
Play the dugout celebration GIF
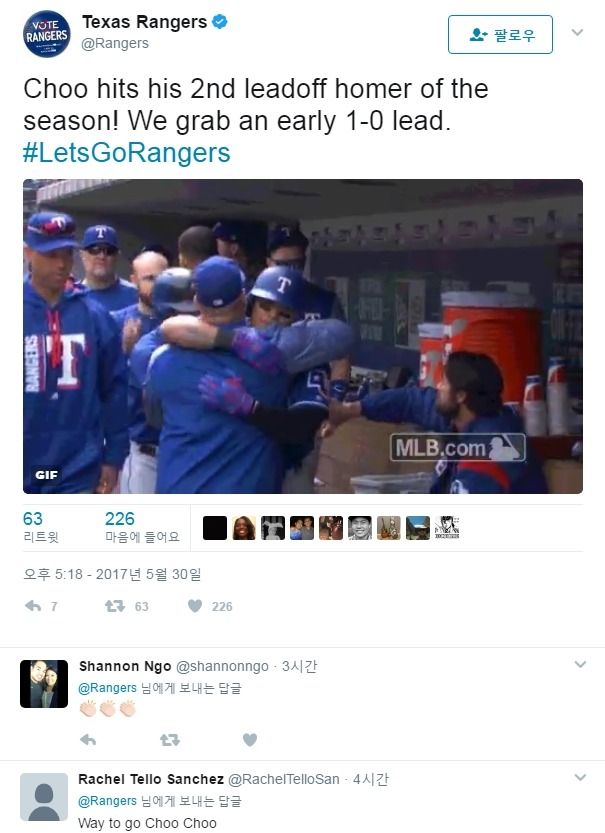pyautogui.click(x=303, y=336)
